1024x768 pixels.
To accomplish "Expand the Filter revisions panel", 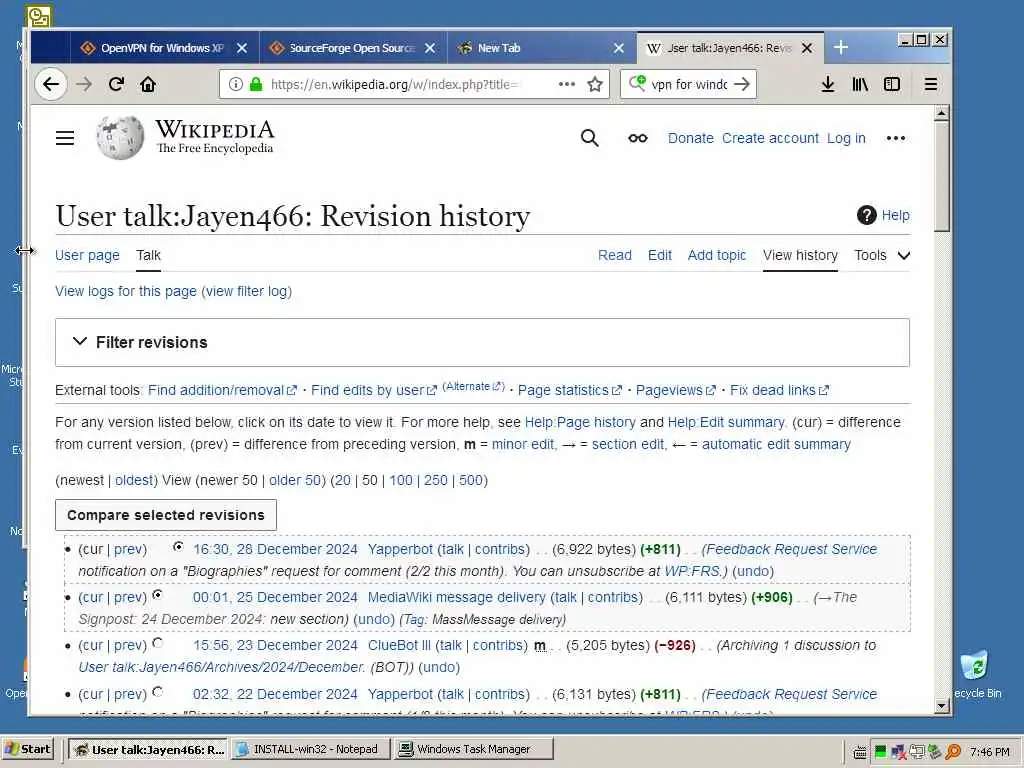I will [482, 342].
